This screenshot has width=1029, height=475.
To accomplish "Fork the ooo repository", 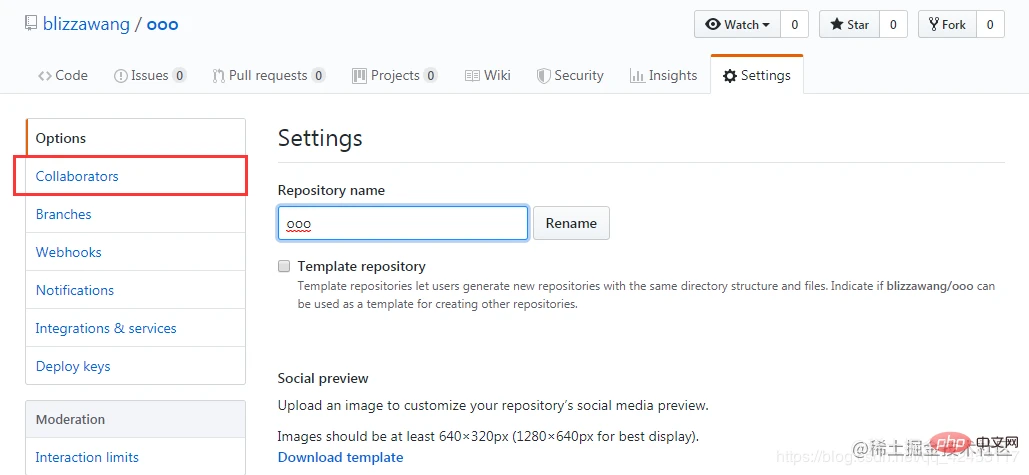I will (946, 25).
